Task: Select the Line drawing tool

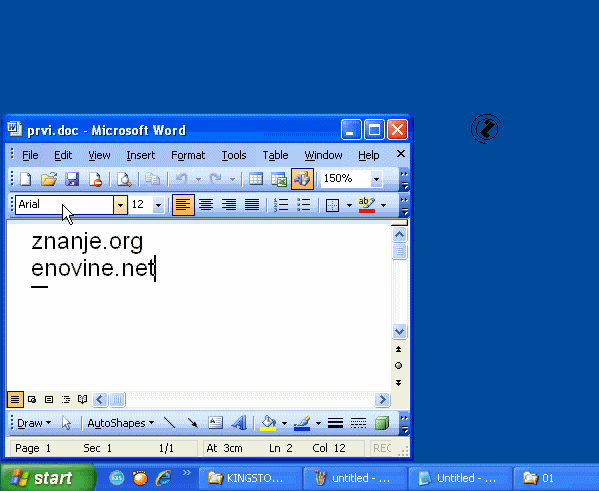Action: pos(169,423)
